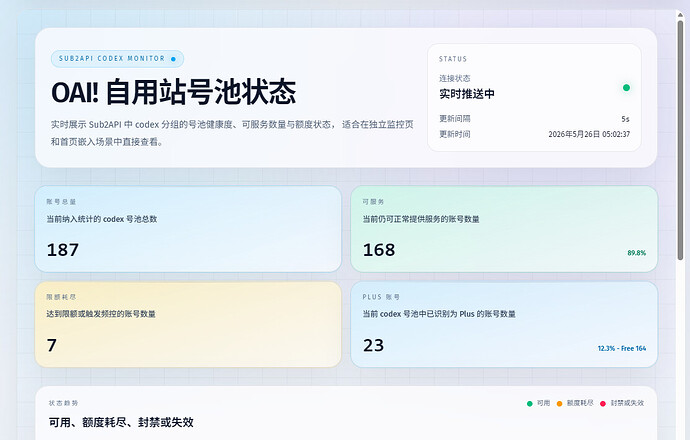
Task: Click the 可用、额度耗尽、封禁或失效 chart title
Action: pyautogui.click(x=121, y=422)
